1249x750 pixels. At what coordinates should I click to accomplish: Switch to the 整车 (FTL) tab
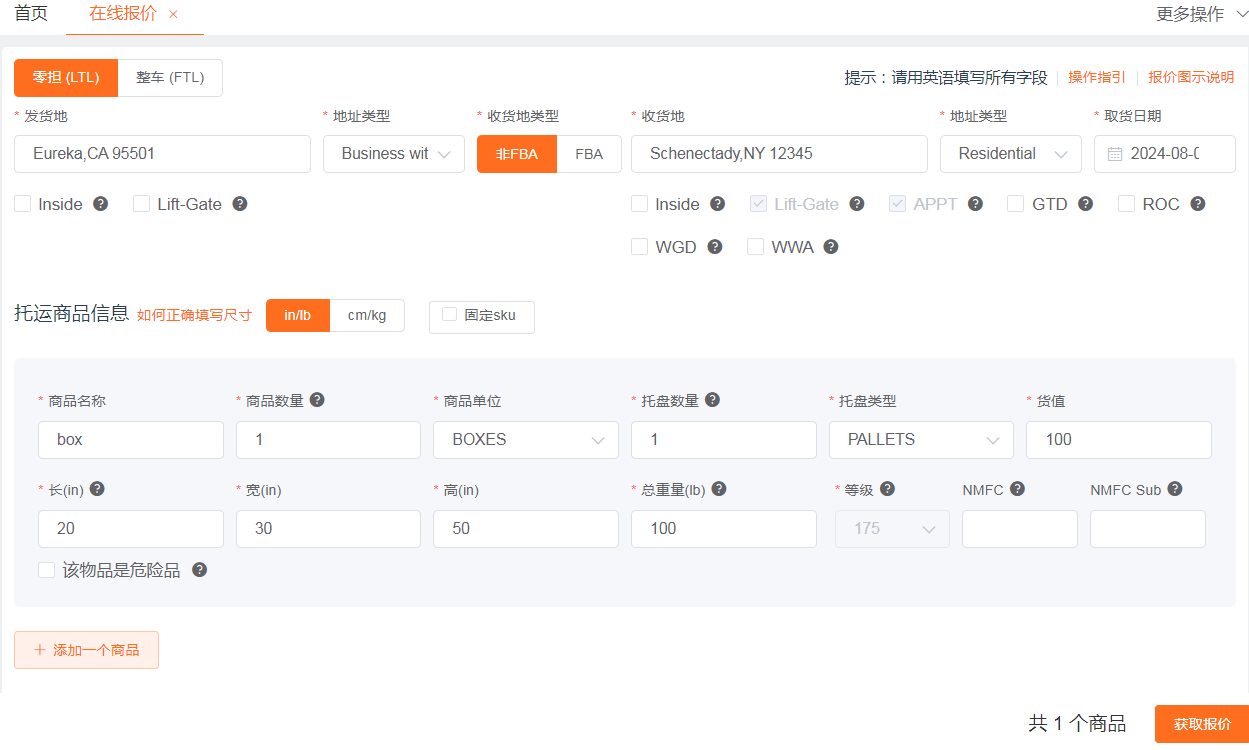pos(170,78)
